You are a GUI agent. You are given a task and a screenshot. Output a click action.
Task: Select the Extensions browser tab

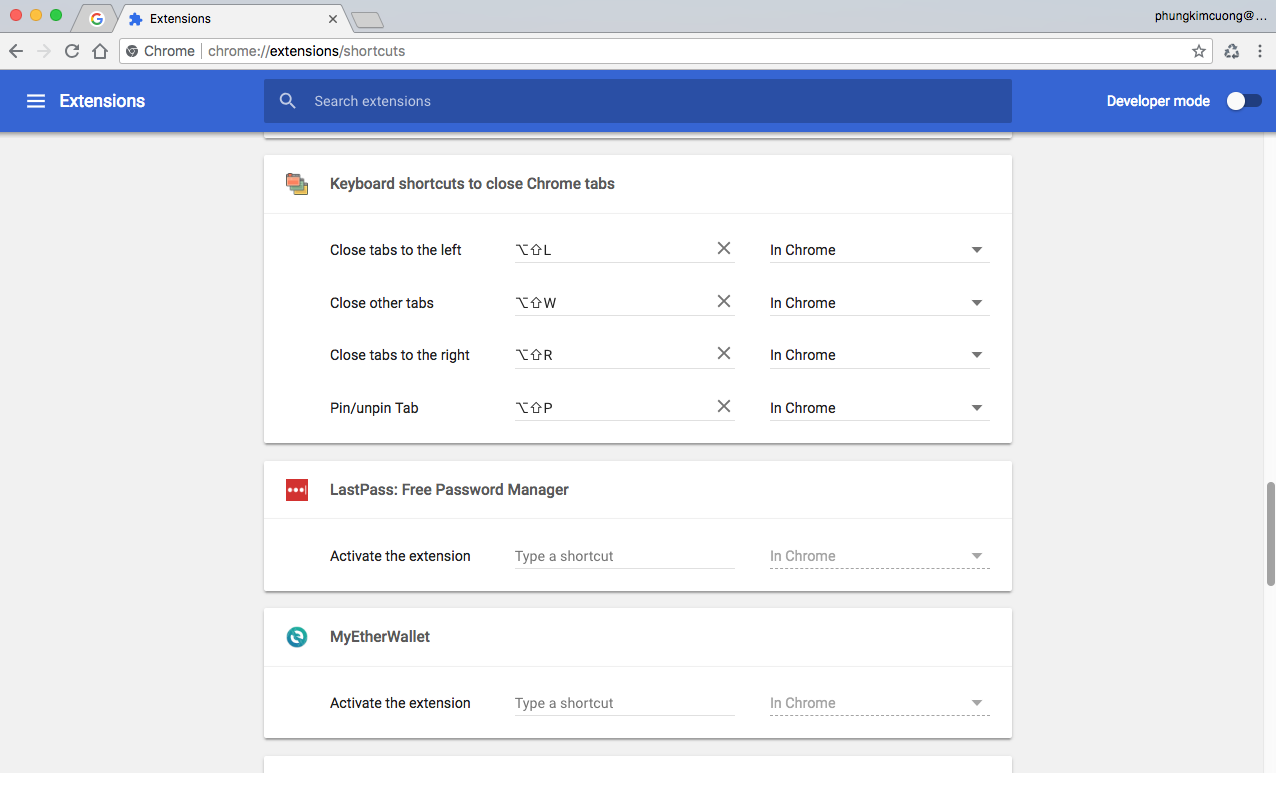tap(232, 19)
